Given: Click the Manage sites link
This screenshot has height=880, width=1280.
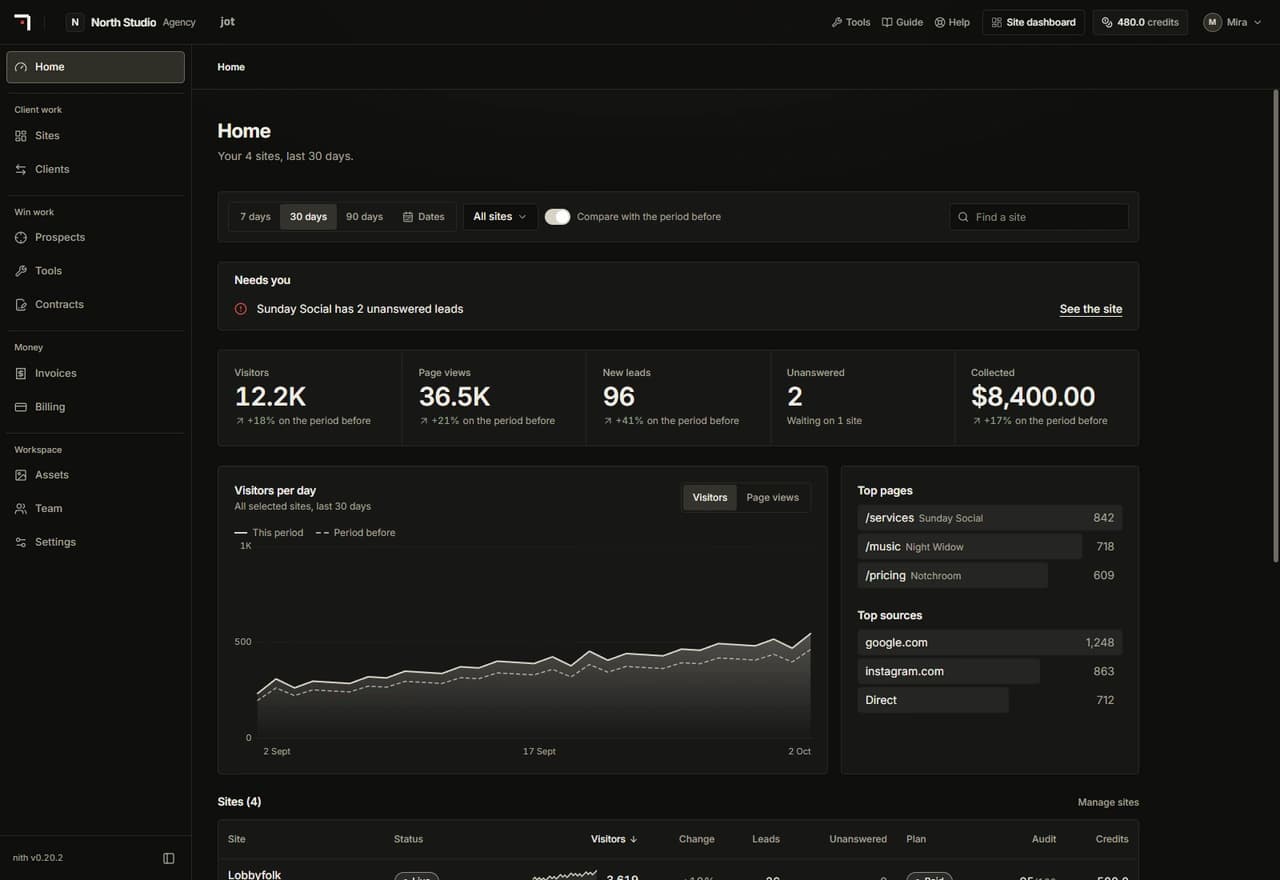Looking at the screenshot, I should [x=1108, y=802].
